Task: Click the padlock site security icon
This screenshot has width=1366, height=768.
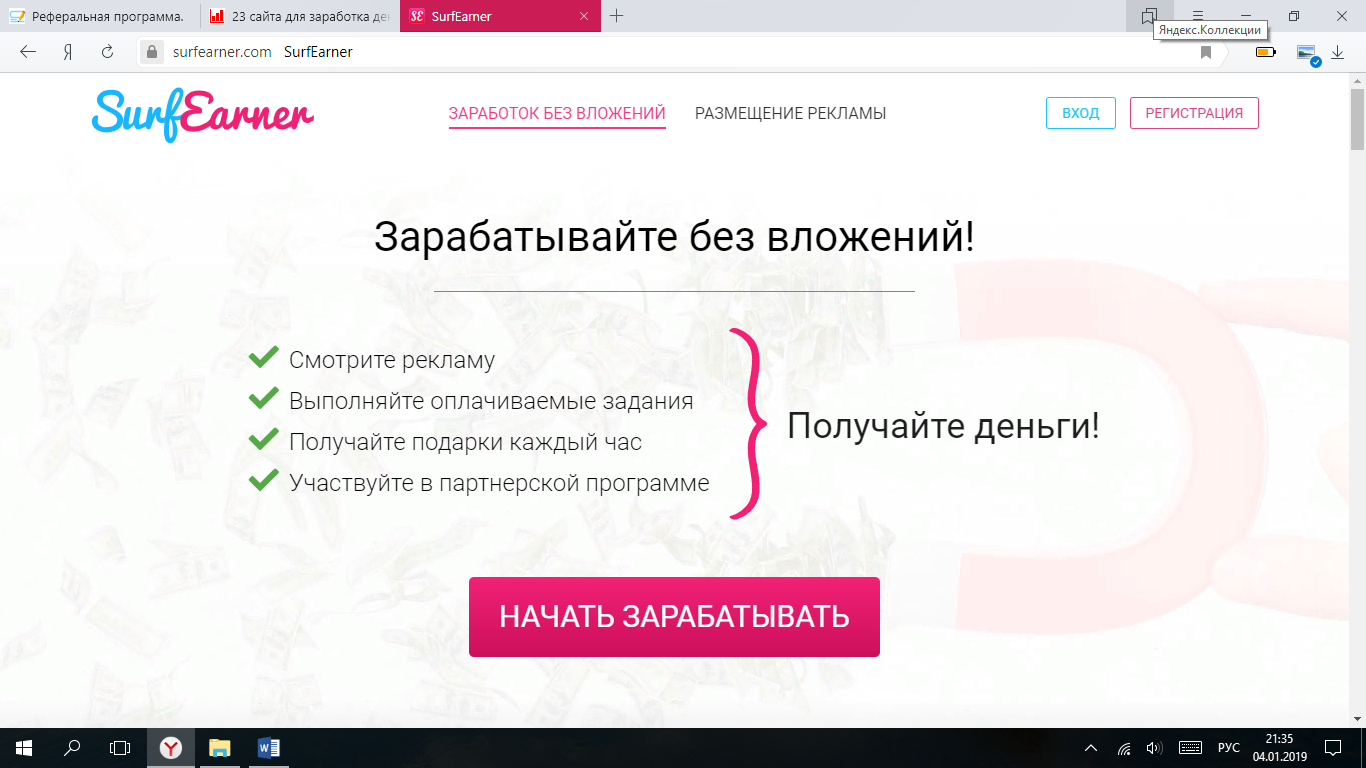Action: click(152, 52)
